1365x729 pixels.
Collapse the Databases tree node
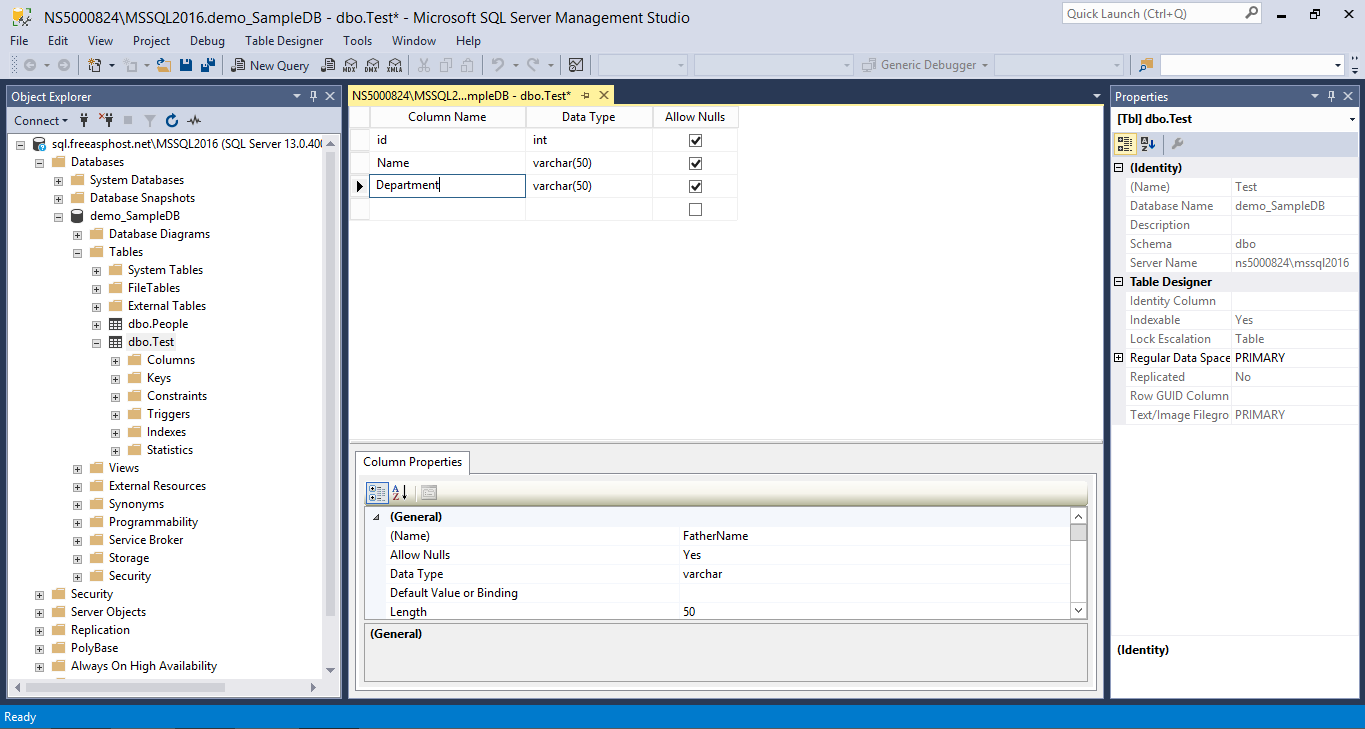click(39, 162)
